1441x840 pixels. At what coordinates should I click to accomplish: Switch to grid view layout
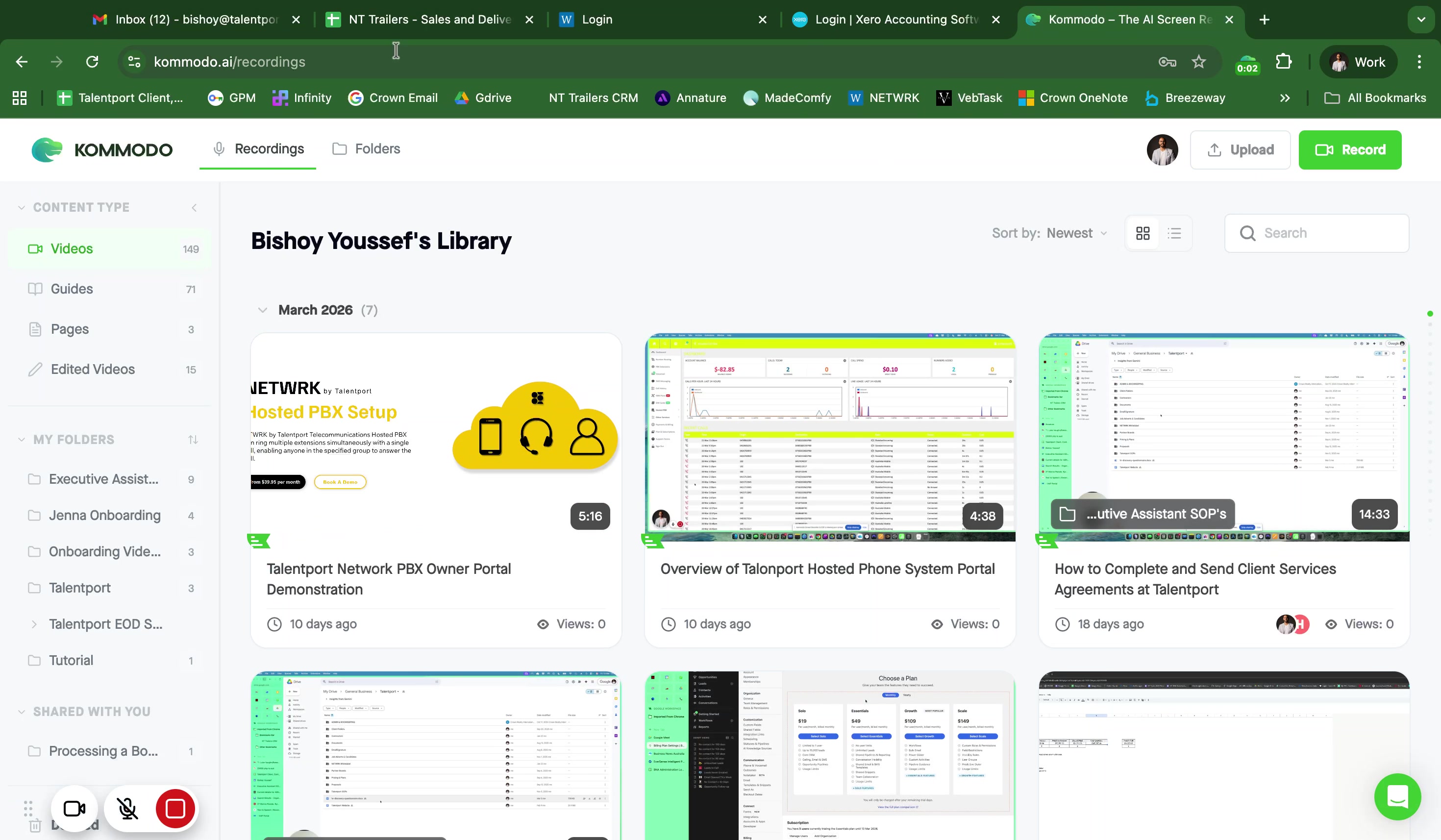point(1143,233)
